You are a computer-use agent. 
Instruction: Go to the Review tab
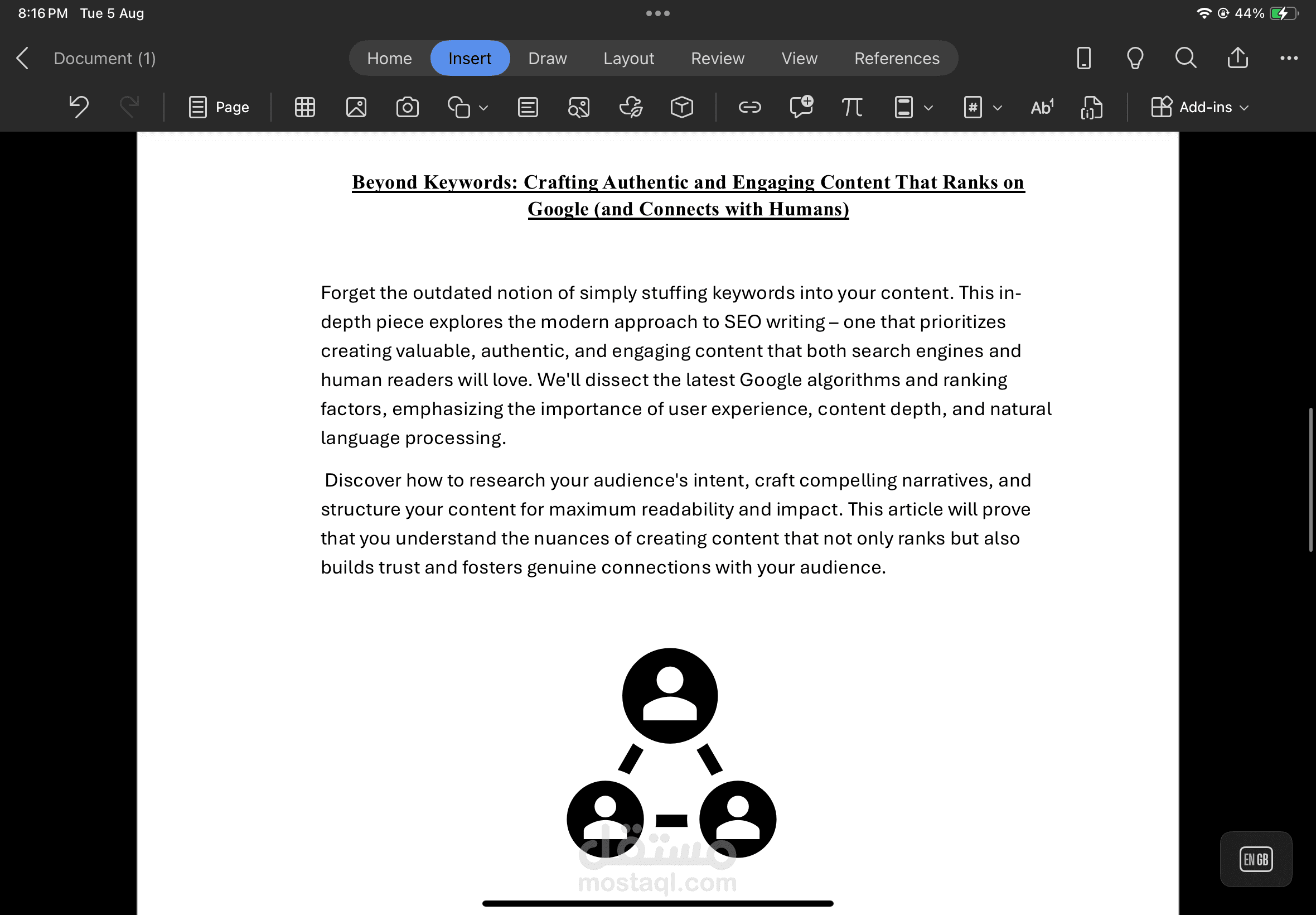coord(717,59)
